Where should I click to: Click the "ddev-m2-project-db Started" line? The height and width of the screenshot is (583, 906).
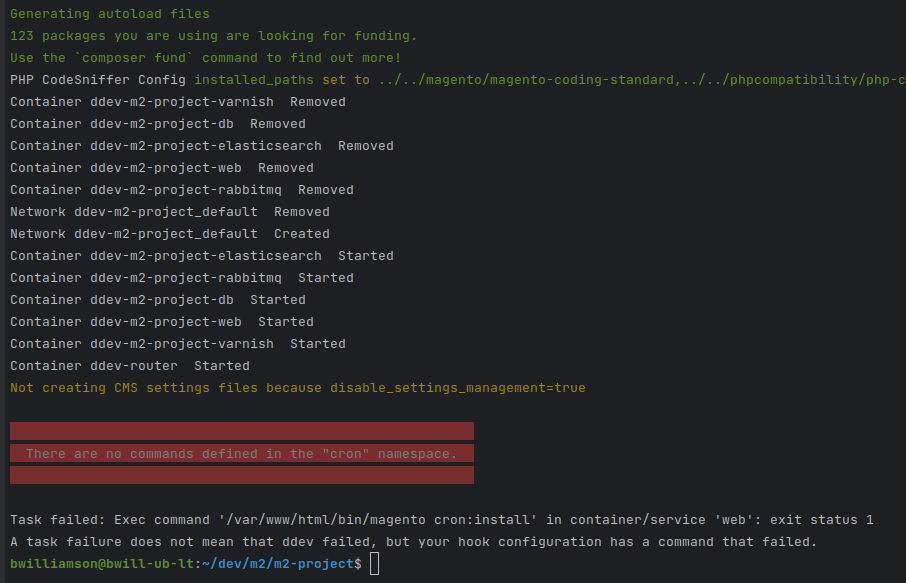tap(158, 300)
